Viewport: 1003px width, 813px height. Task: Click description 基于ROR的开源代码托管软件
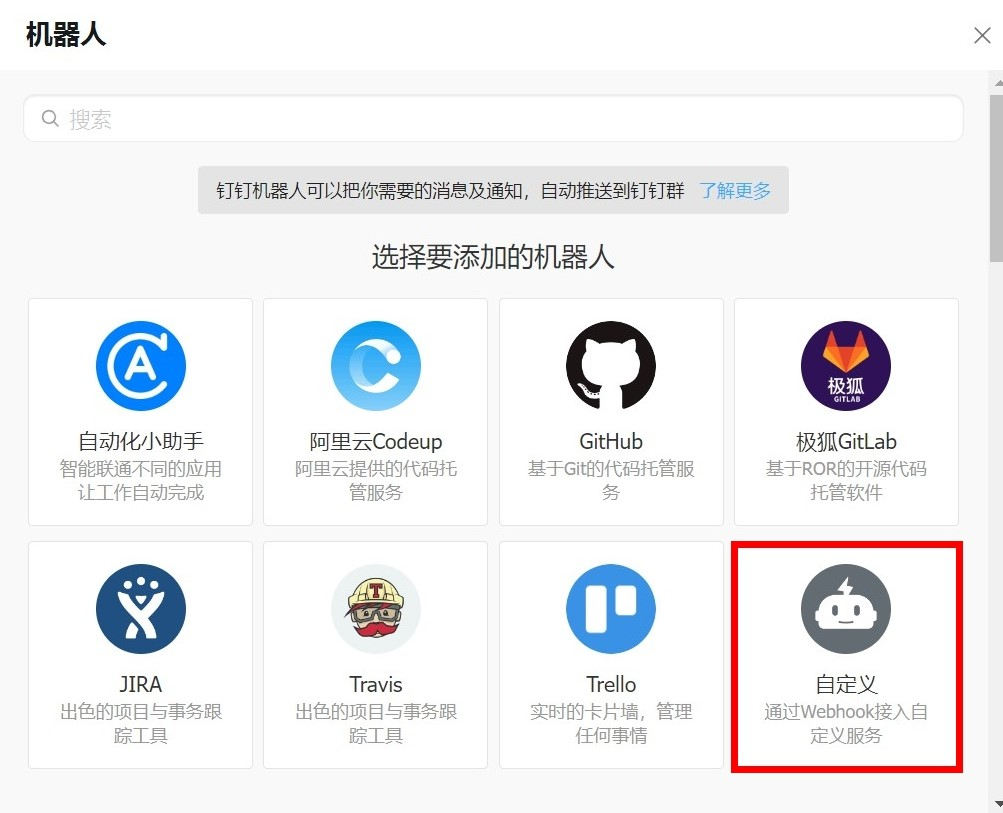coord(846,480)
